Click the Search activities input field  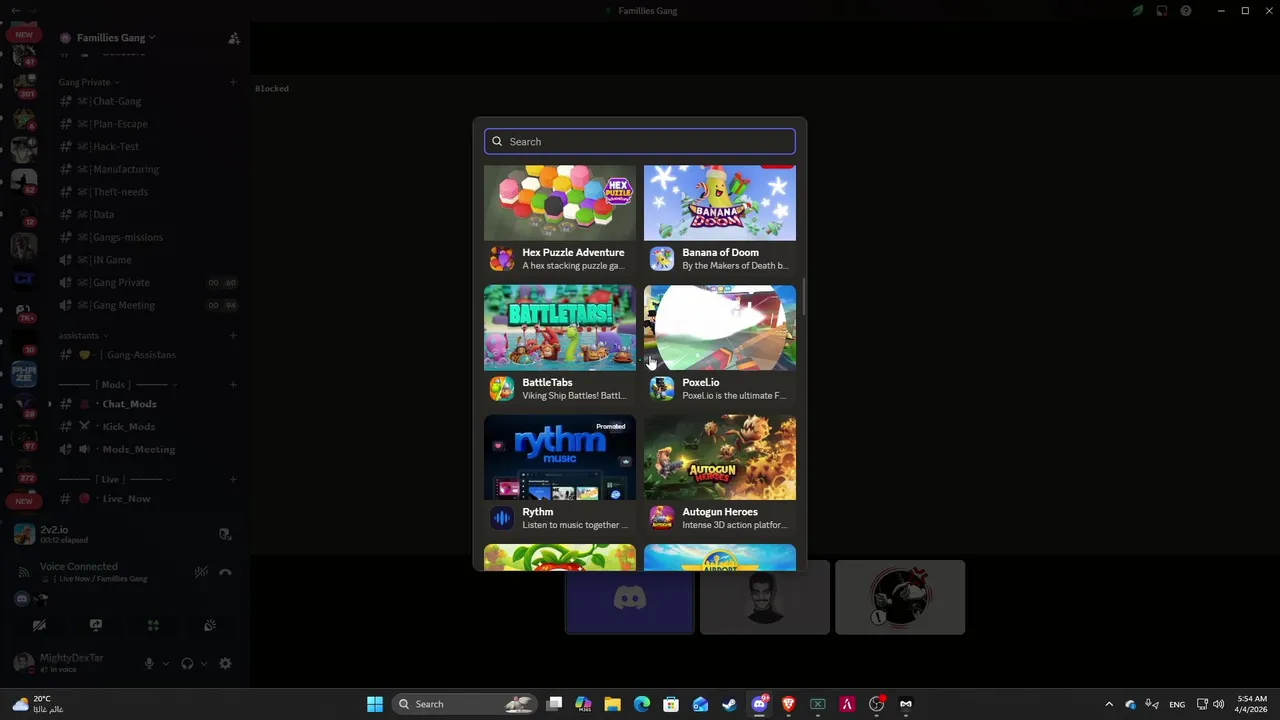tap(640, 141)
